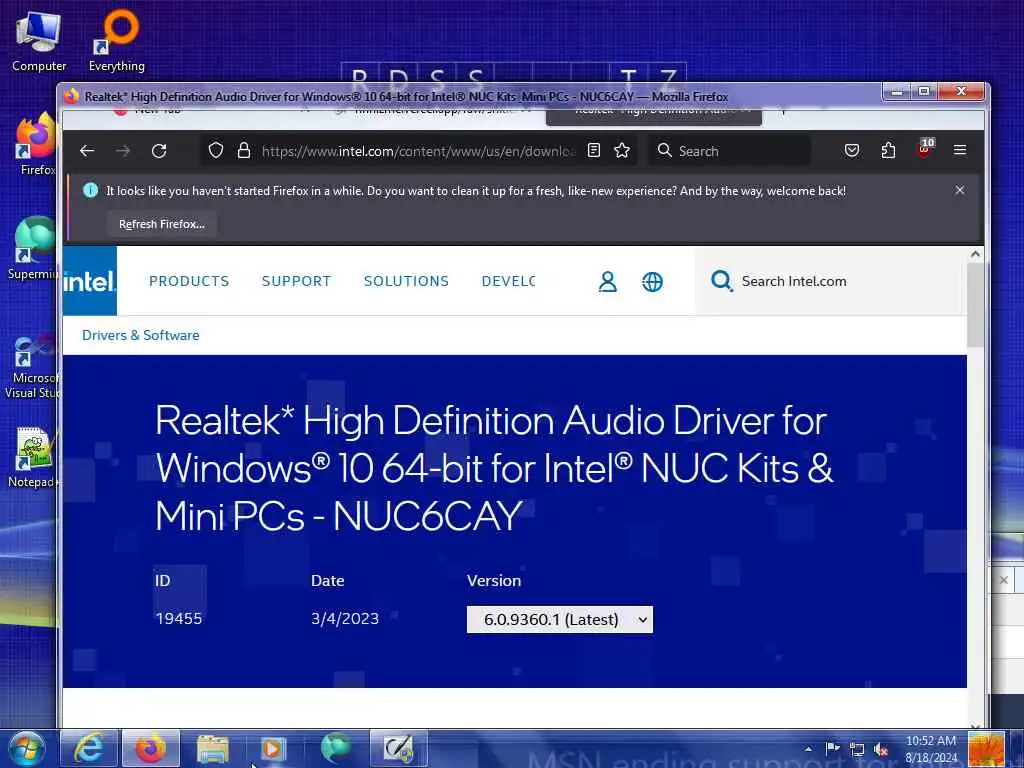Open Windows Media Player from the taskbar
The height and width of the screenshot is (768, 1024).
coord(274,748)
